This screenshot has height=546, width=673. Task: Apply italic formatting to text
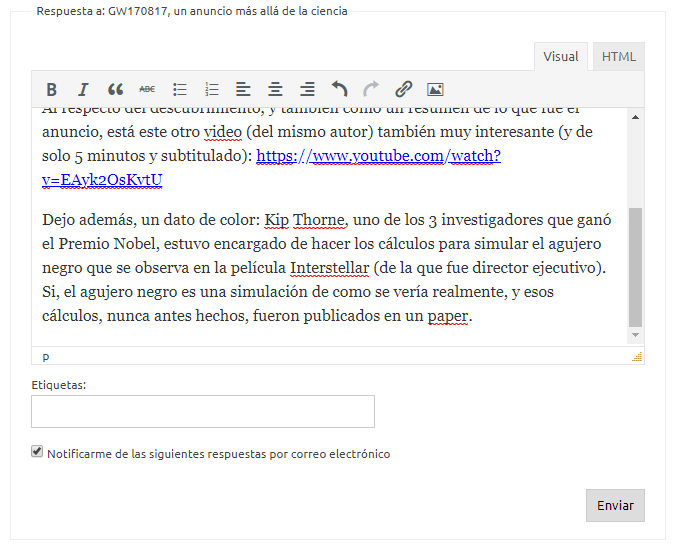(x=83, y=89)
